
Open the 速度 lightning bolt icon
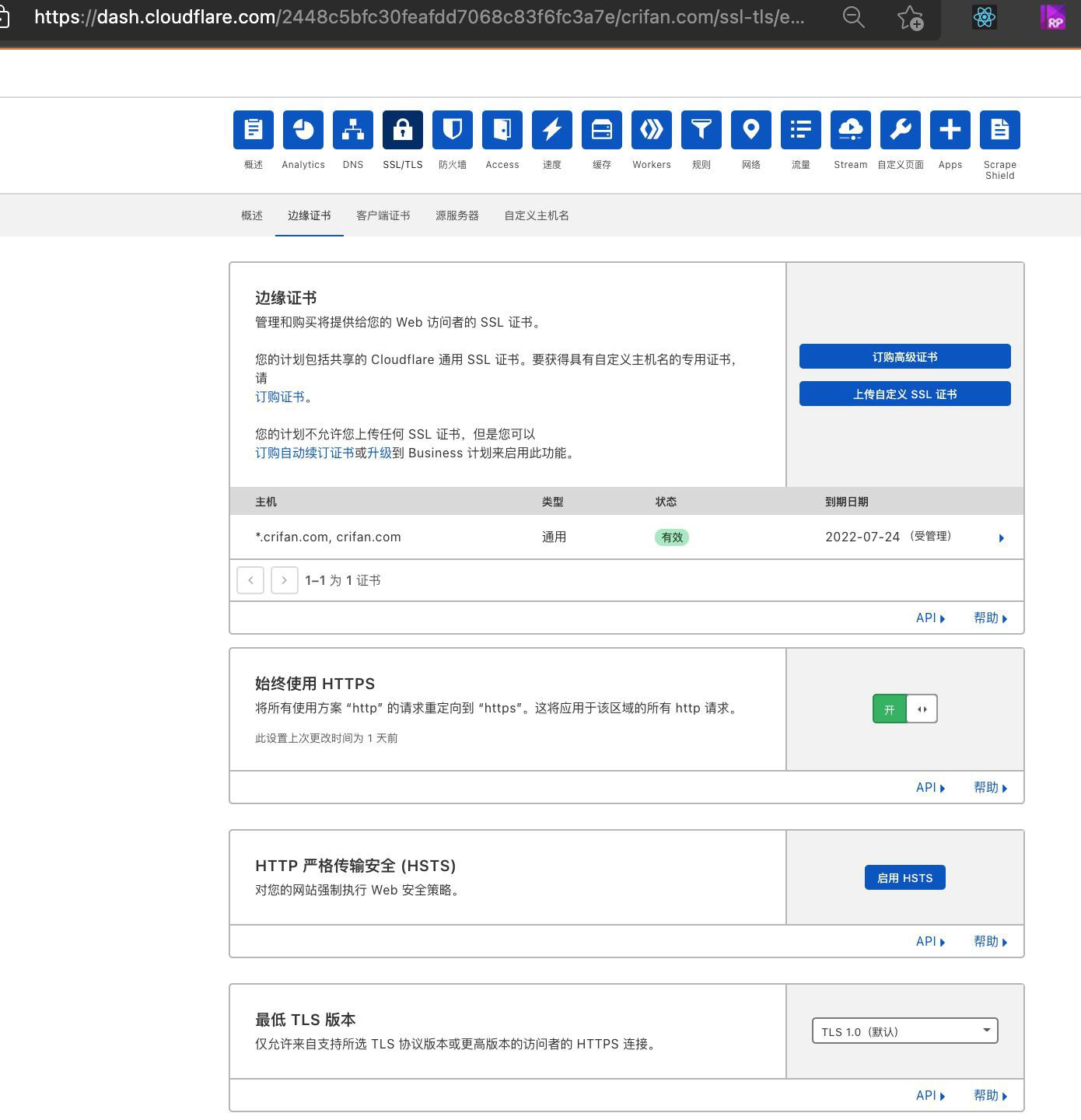(552, 129)
